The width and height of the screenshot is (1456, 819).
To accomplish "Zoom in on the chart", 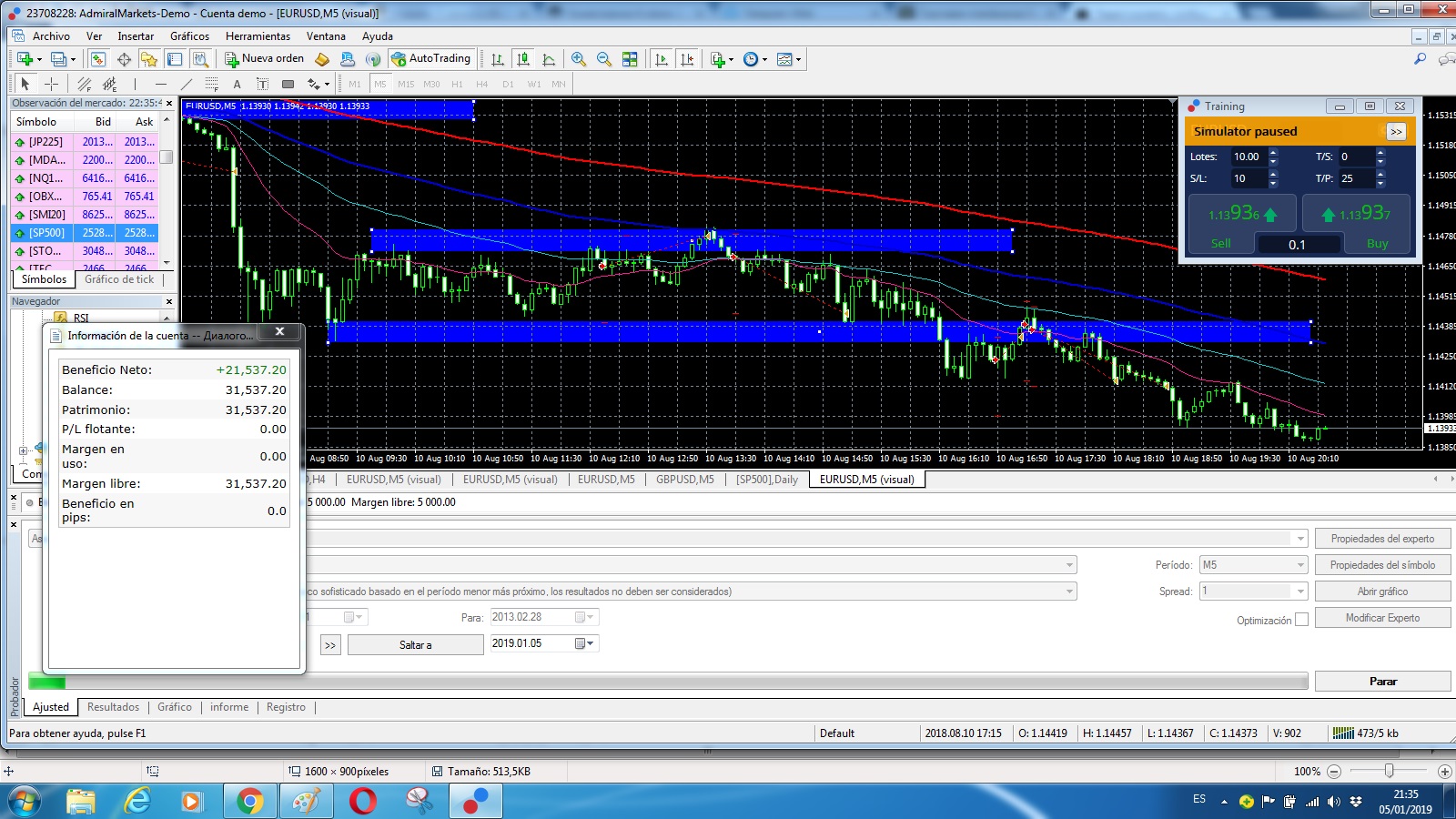I will [579, 59].
